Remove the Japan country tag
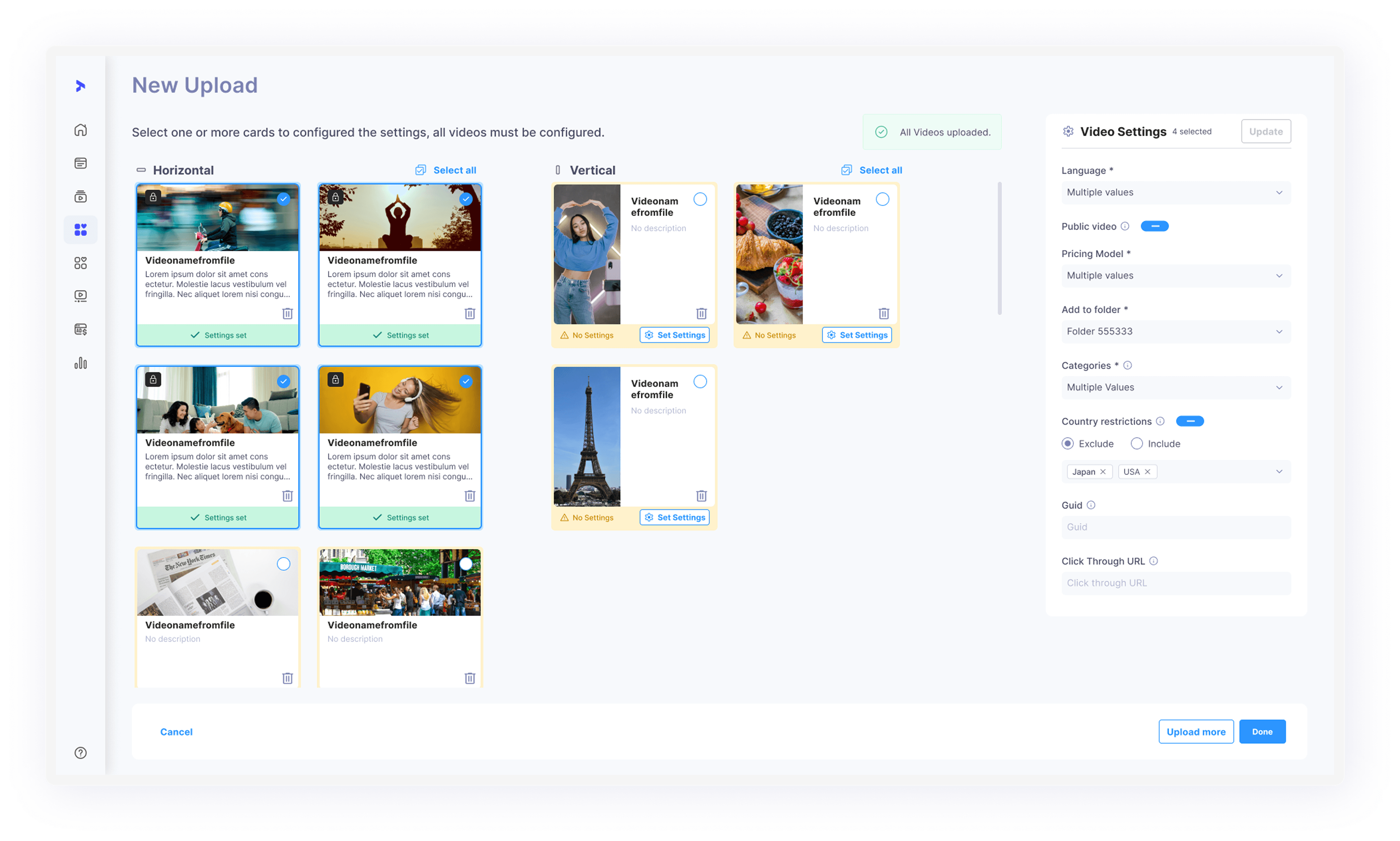Viewport: 1400px width, 841px height. 1103,472
